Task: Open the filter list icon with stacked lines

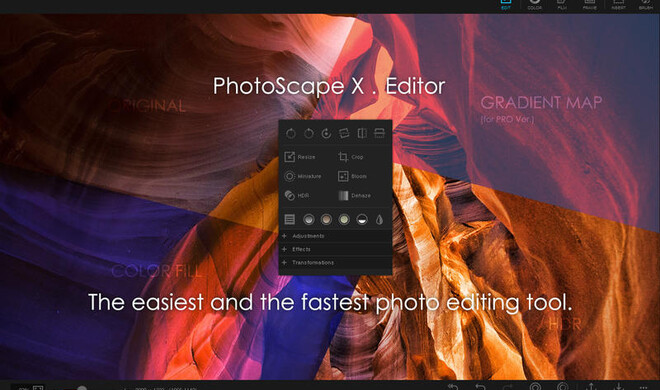Action: [x=290, y=219]
